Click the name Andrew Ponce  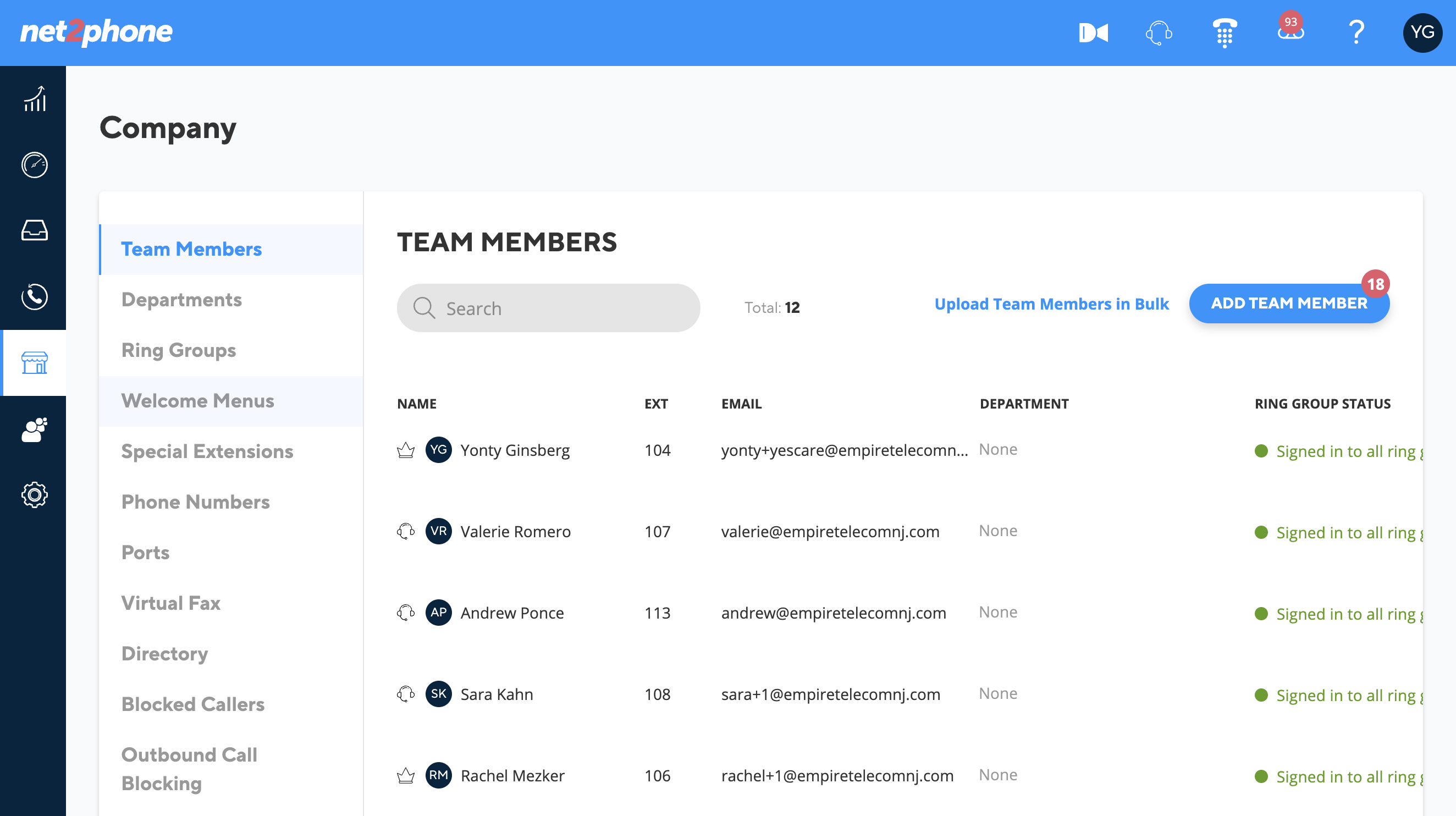tap(512, 613)
